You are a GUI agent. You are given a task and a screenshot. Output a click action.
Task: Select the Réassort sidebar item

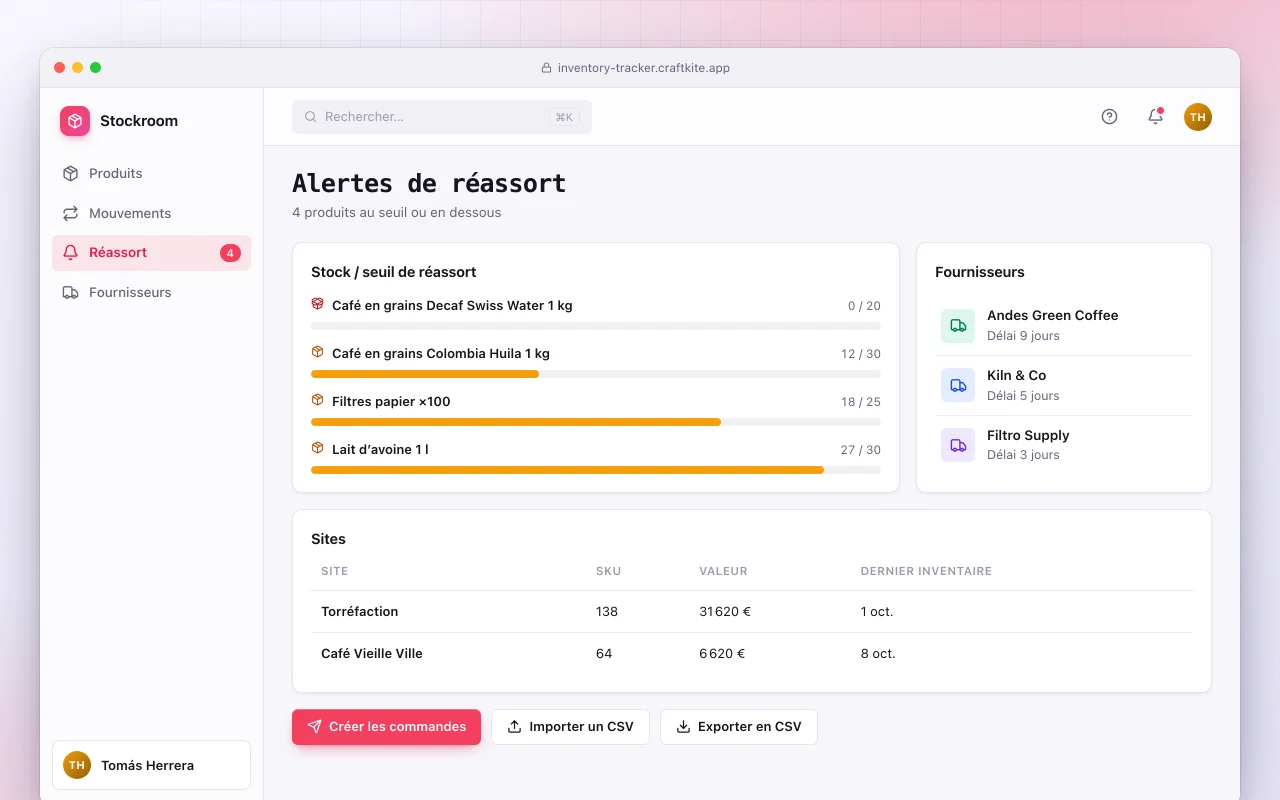[x=151, y=253]
